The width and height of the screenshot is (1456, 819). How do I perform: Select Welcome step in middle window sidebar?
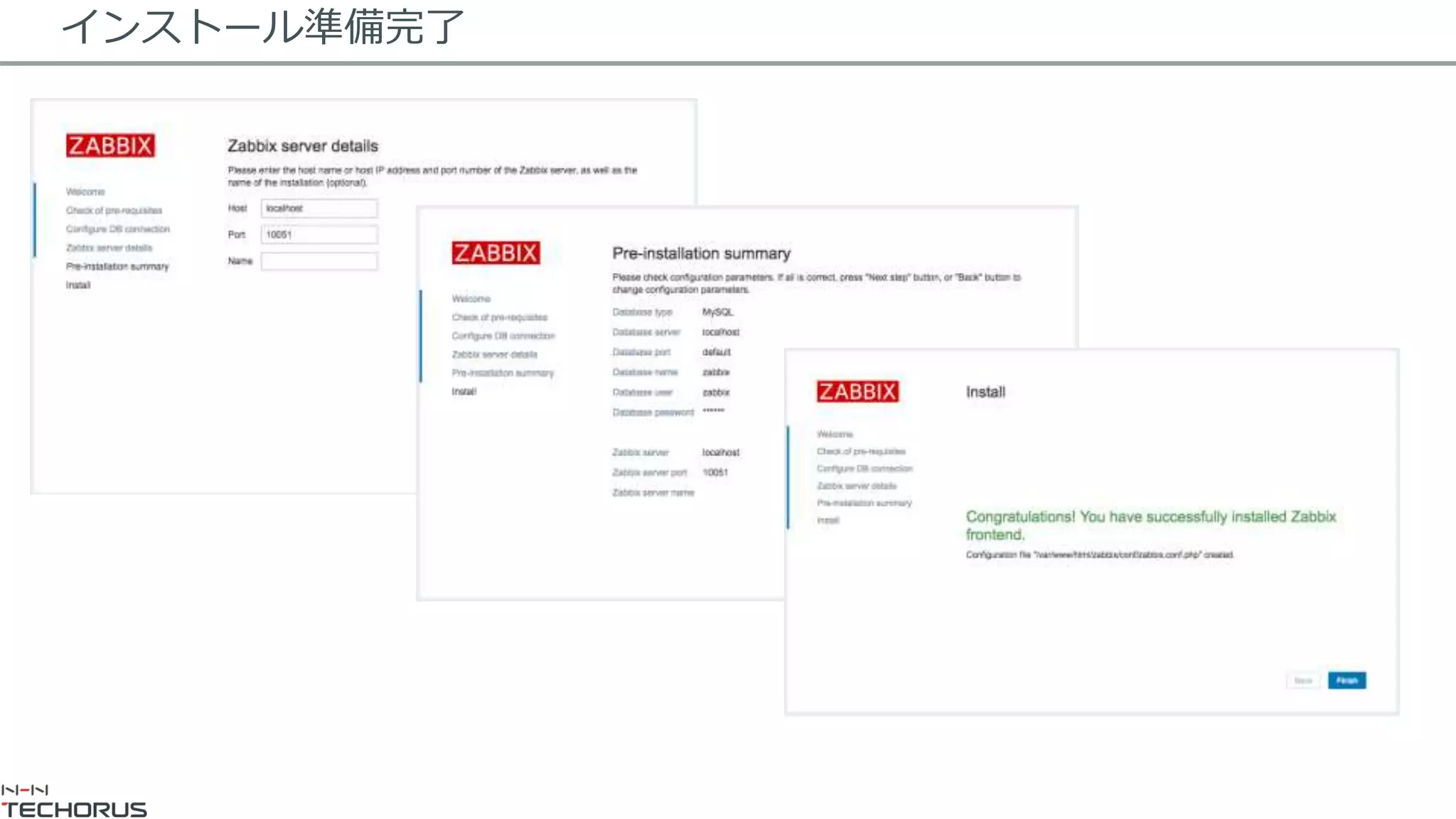[471, 299]
